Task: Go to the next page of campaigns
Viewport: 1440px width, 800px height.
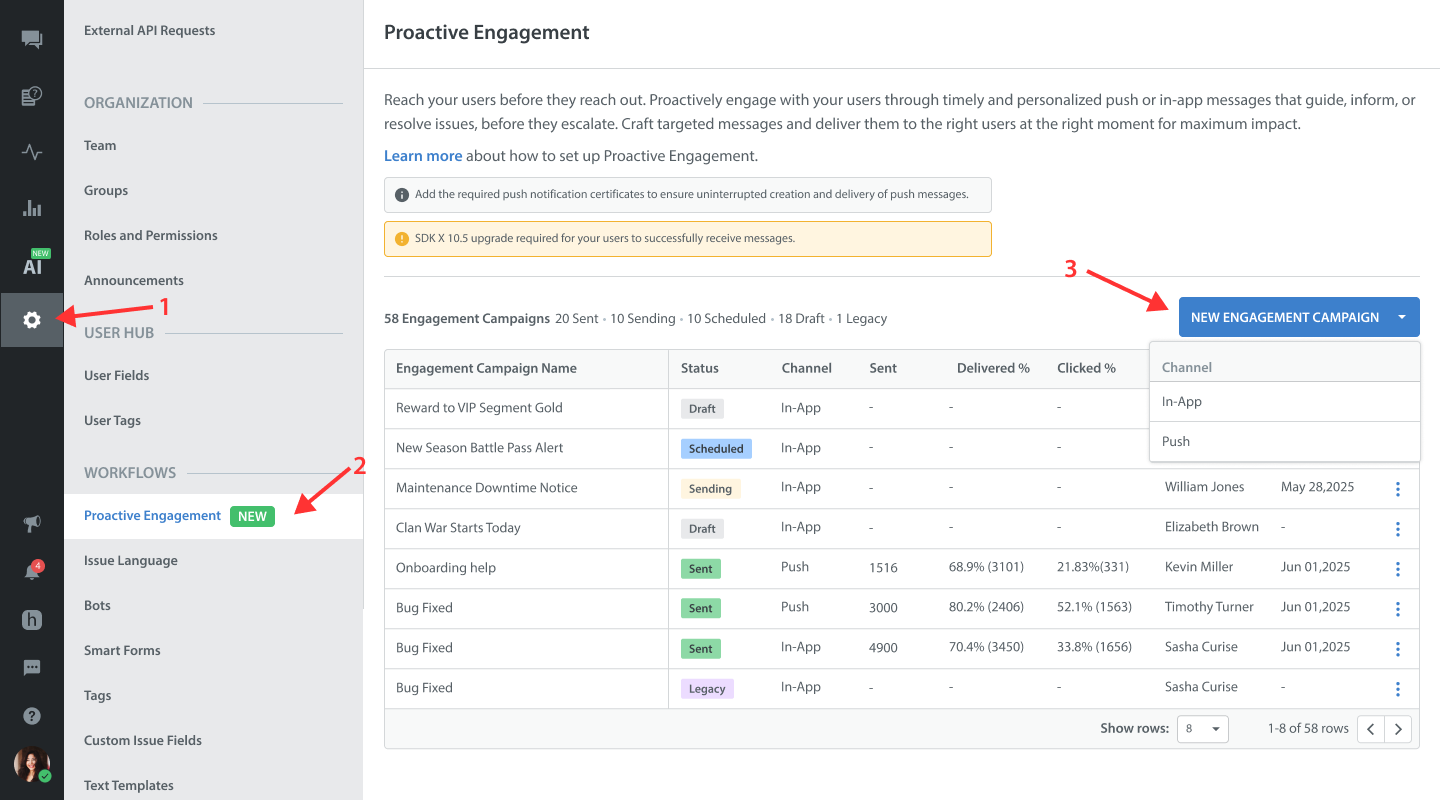Action: [1398, 729]
